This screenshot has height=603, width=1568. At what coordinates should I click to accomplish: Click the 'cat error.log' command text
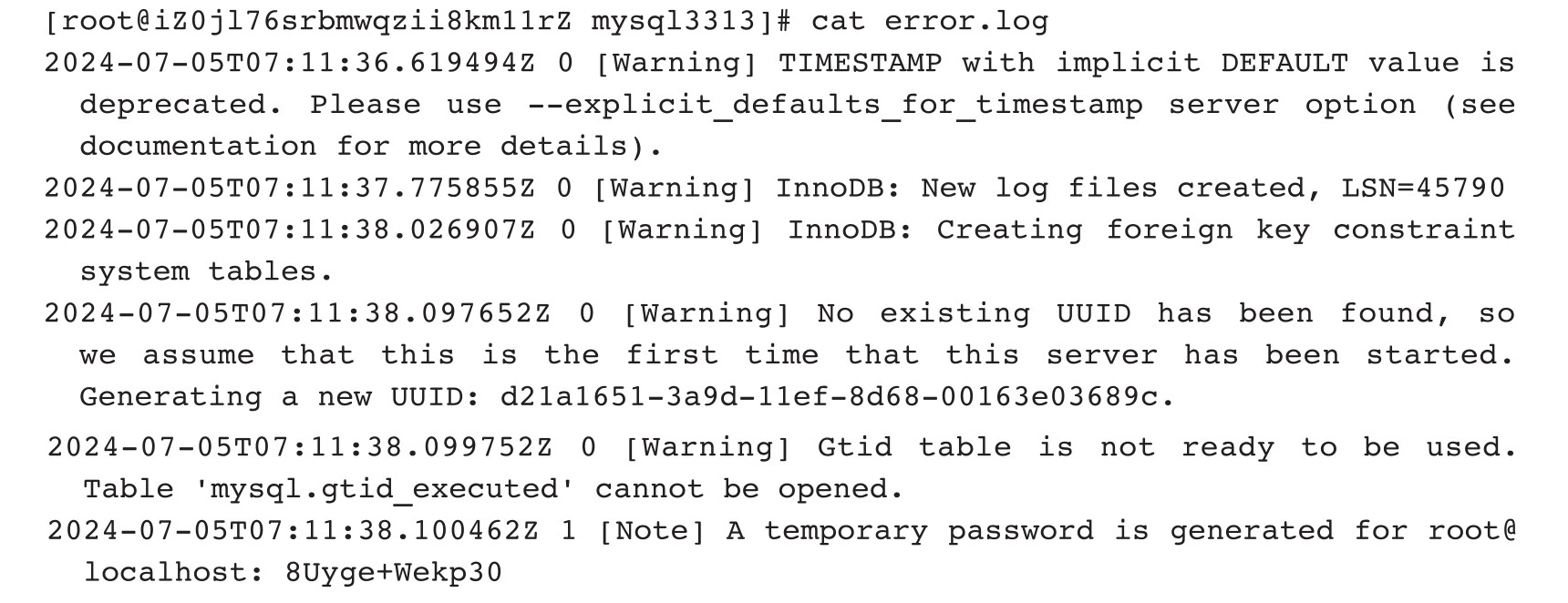pyautogui.click(x=929, y=21)
